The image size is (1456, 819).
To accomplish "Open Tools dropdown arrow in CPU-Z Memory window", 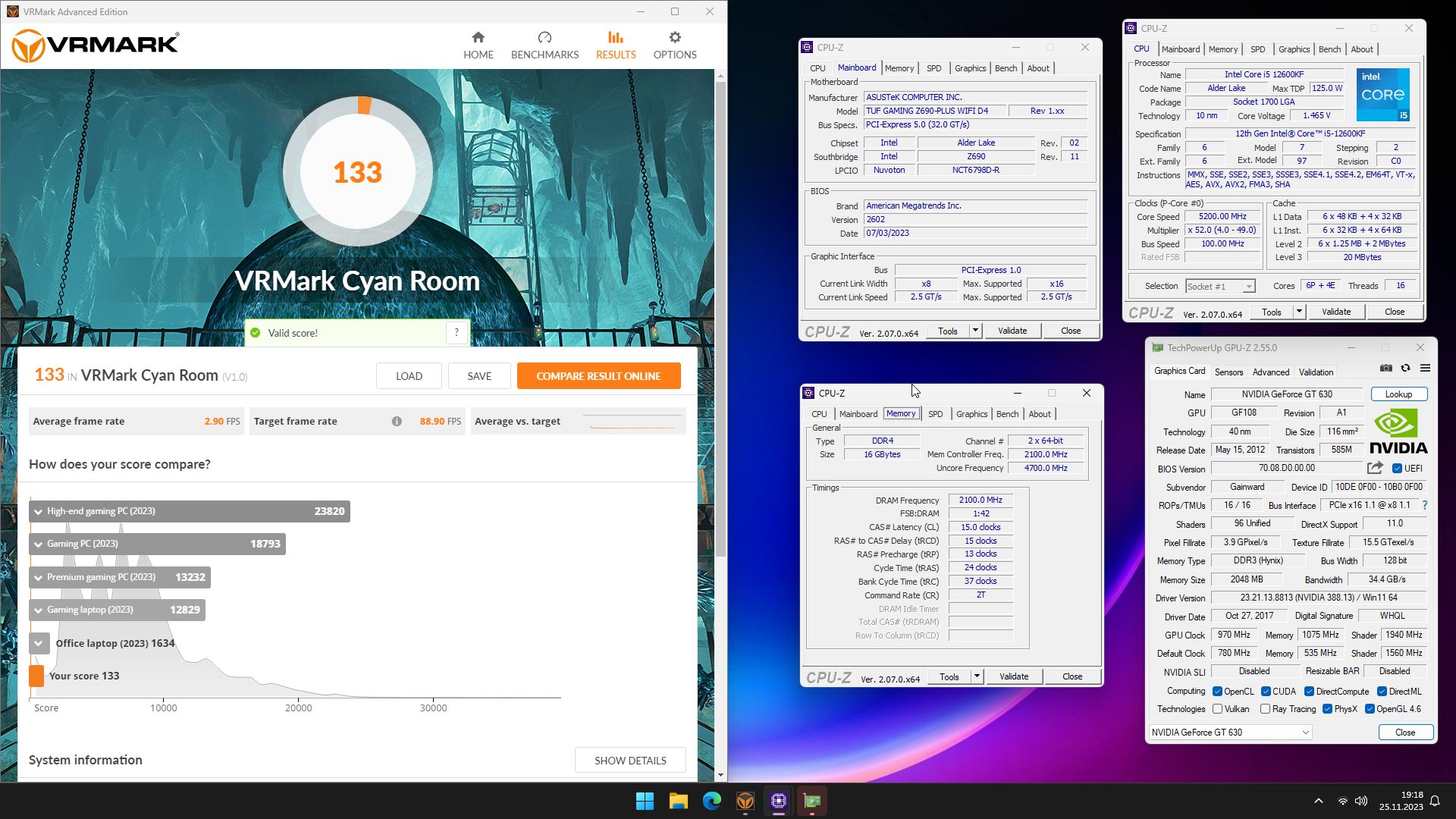I will click(x=976, y=676).
